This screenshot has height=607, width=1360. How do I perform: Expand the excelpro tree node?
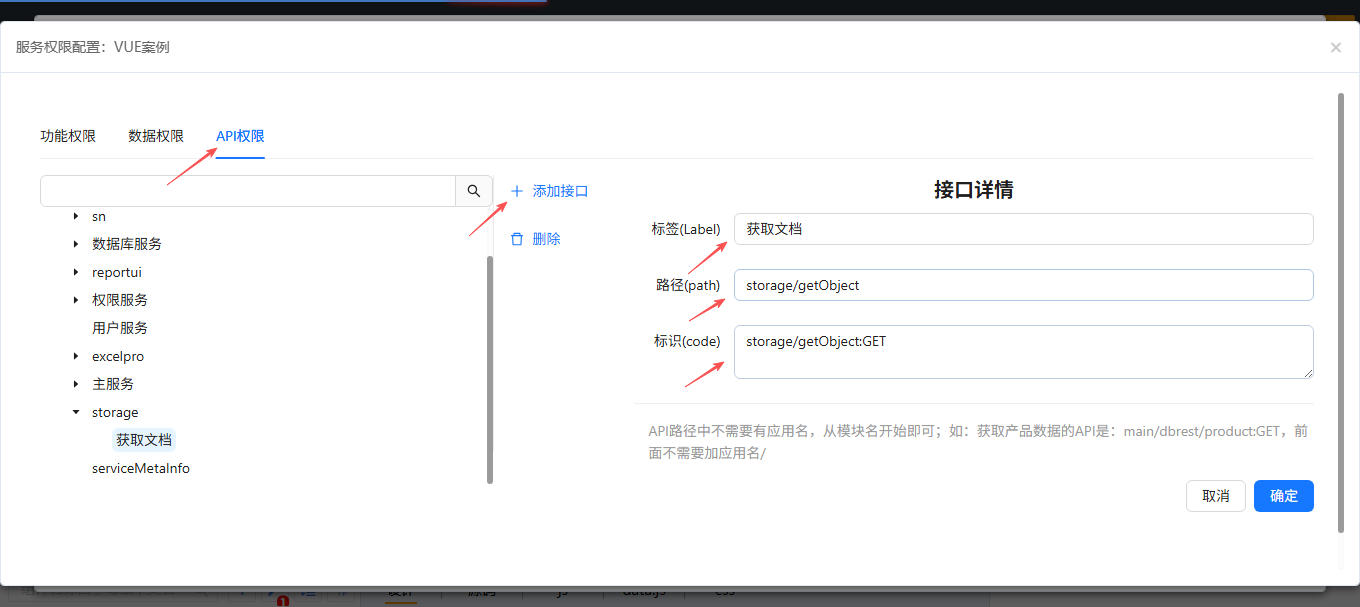click(x=76, y=356)
